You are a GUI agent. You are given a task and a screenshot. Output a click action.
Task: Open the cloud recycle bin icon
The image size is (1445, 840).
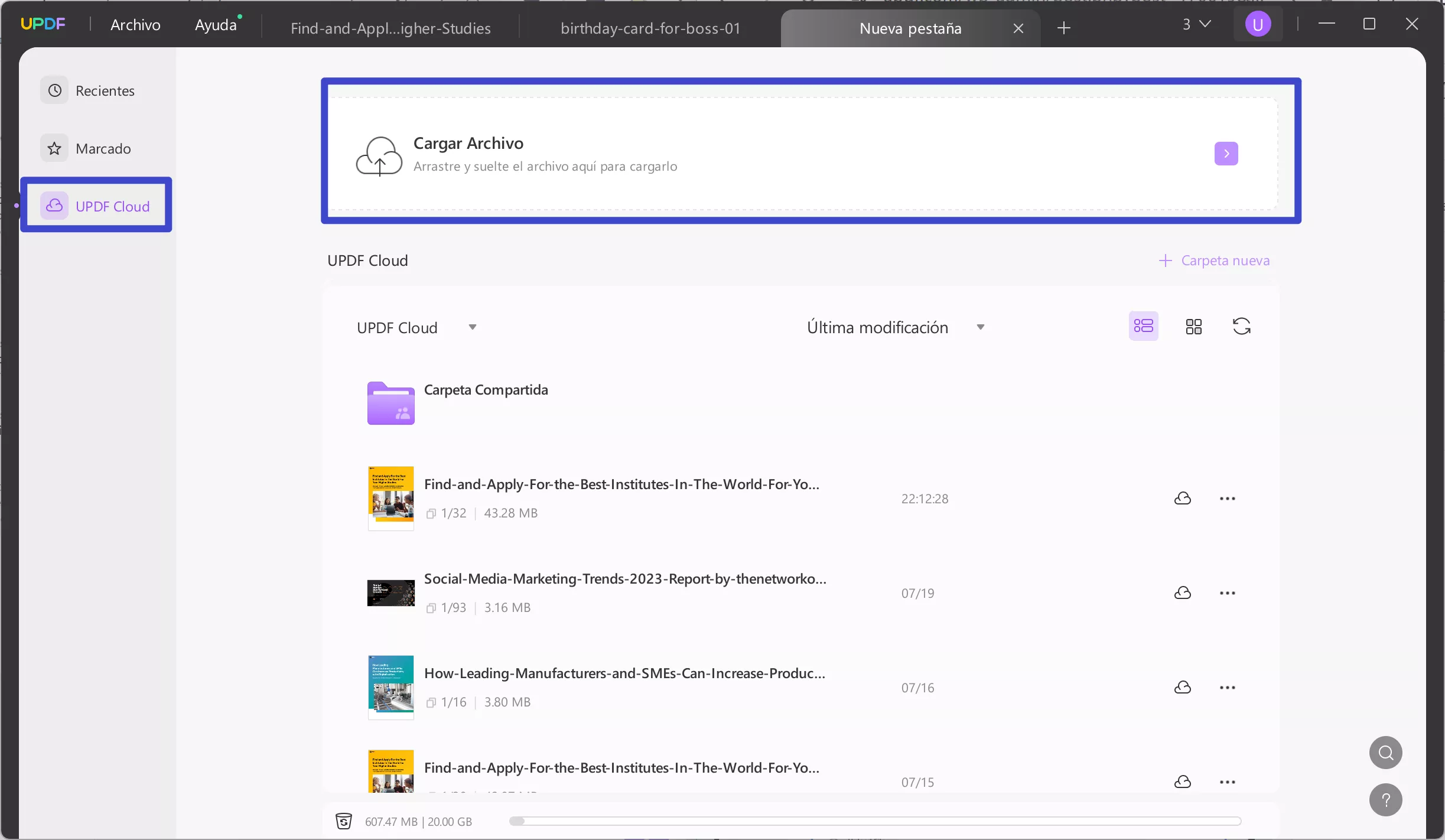[344, 821]
